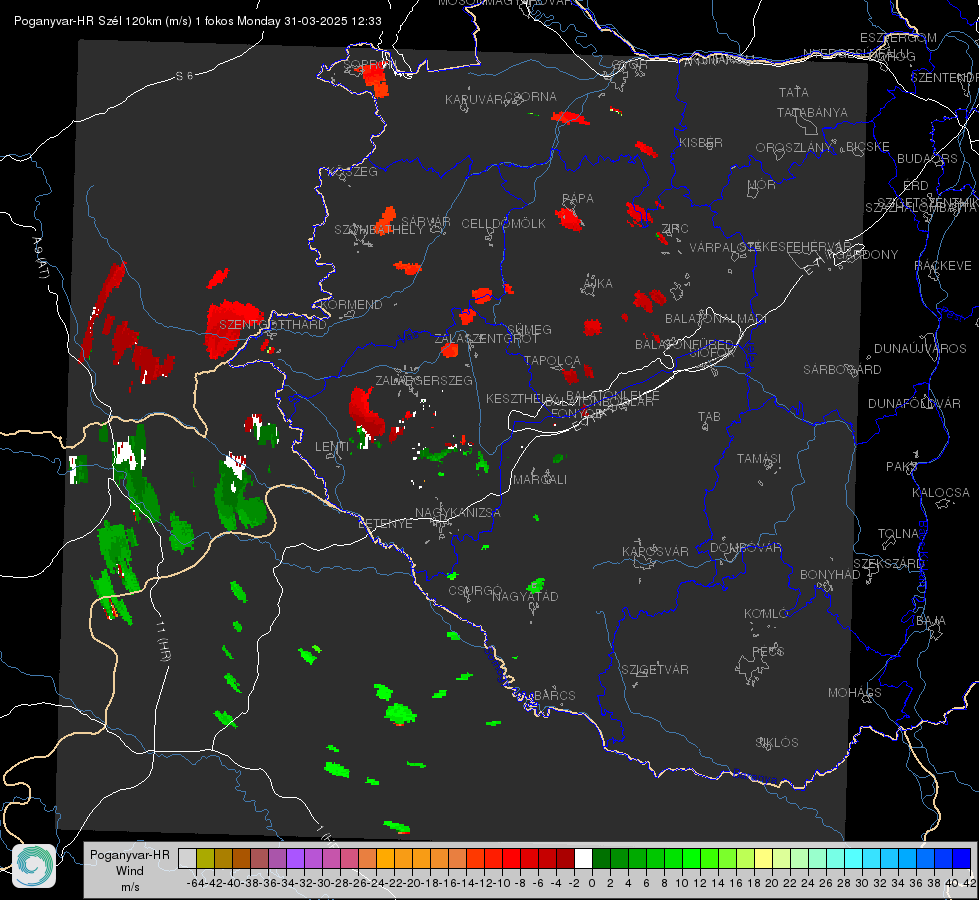Click the large red echo over Szentgotthard
The image size is (979, 900).
click(x=232, y=327)
